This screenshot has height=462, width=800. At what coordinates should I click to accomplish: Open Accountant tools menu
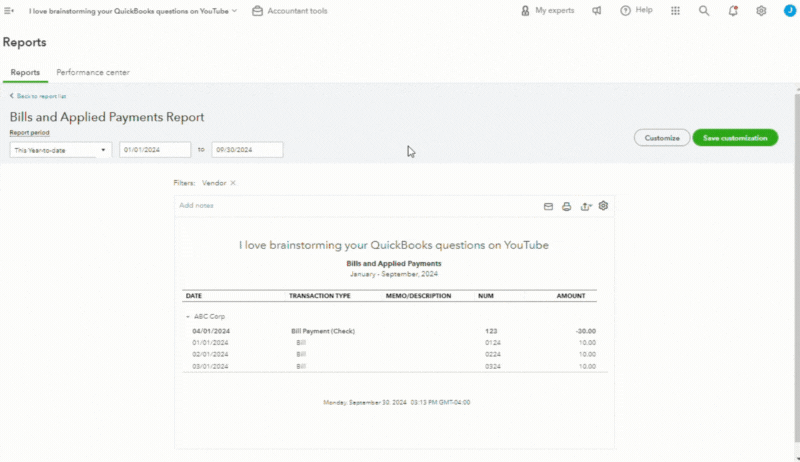pyautogui.click(x=290, y=11)
